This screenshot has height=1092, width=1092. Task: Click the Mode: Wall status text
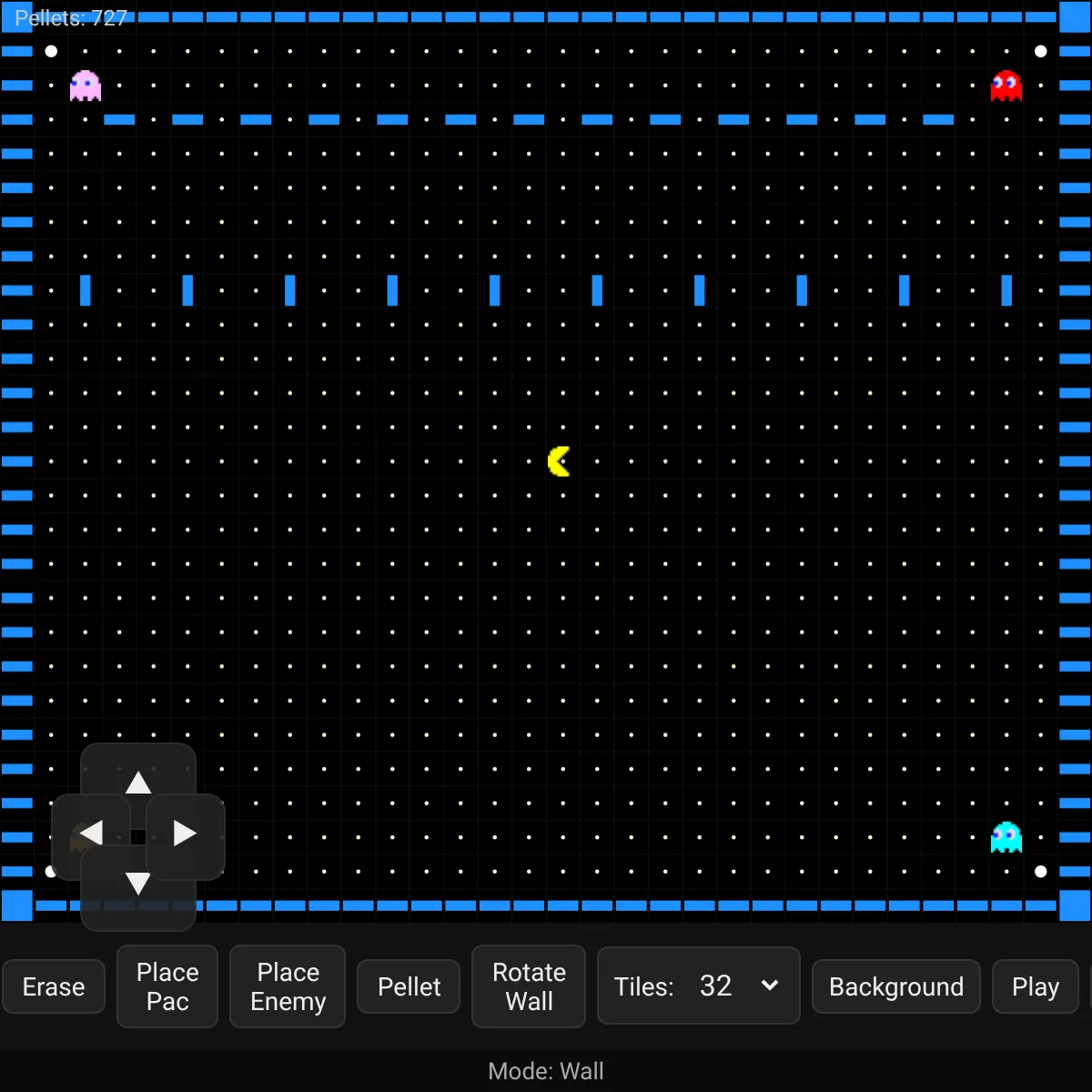coord(546,1071)
